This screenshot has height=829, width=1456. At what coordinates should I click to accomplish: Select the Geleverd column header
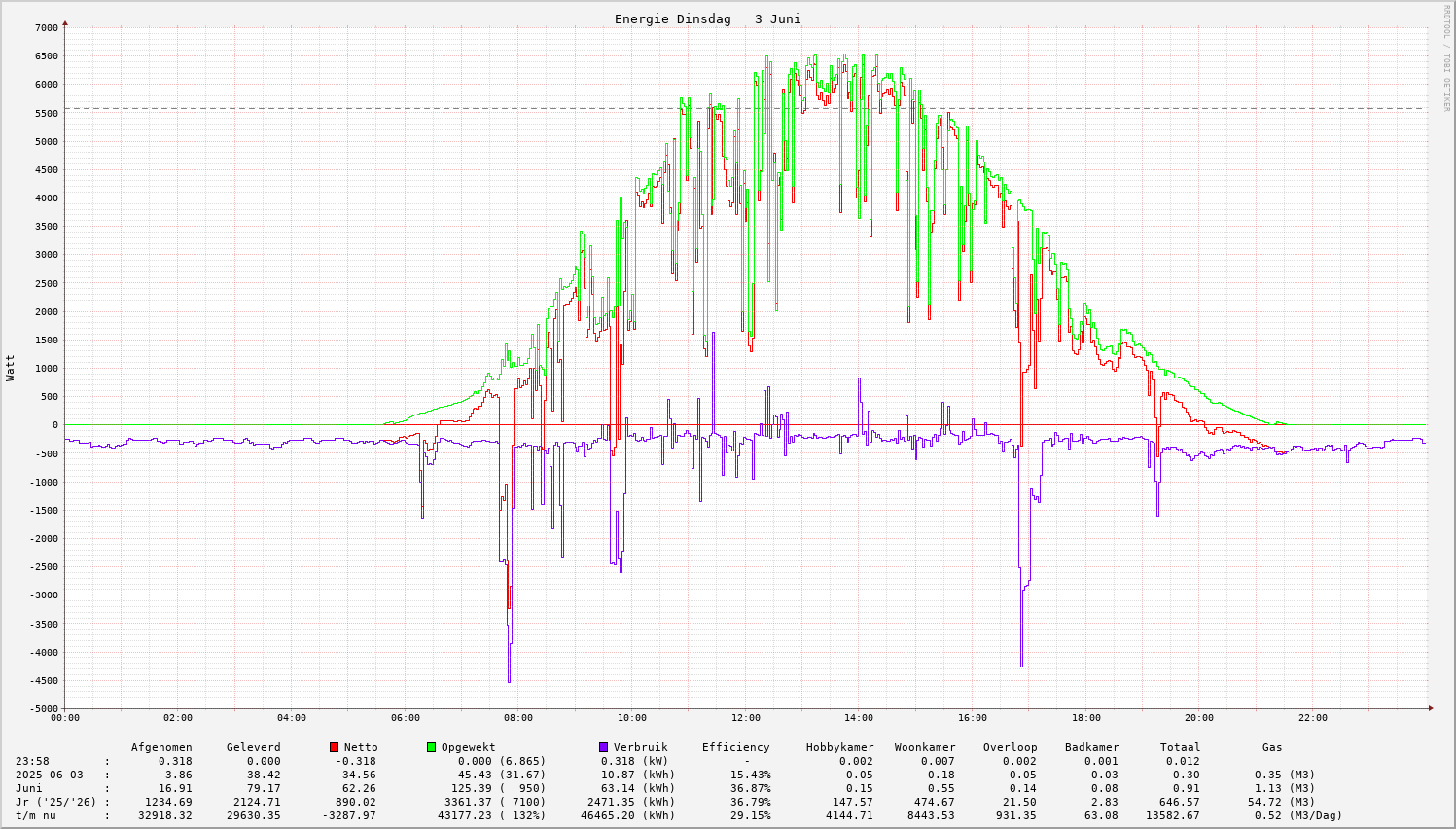click(x=253, y=747)
